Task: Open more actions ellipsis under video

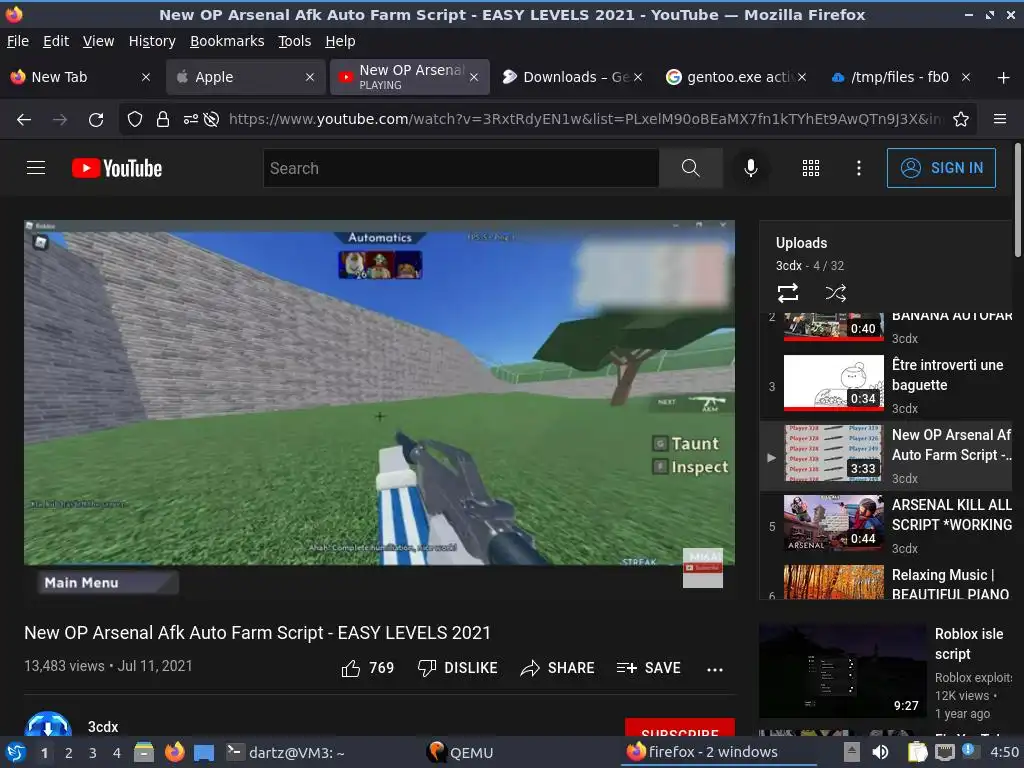Action: 715,669
